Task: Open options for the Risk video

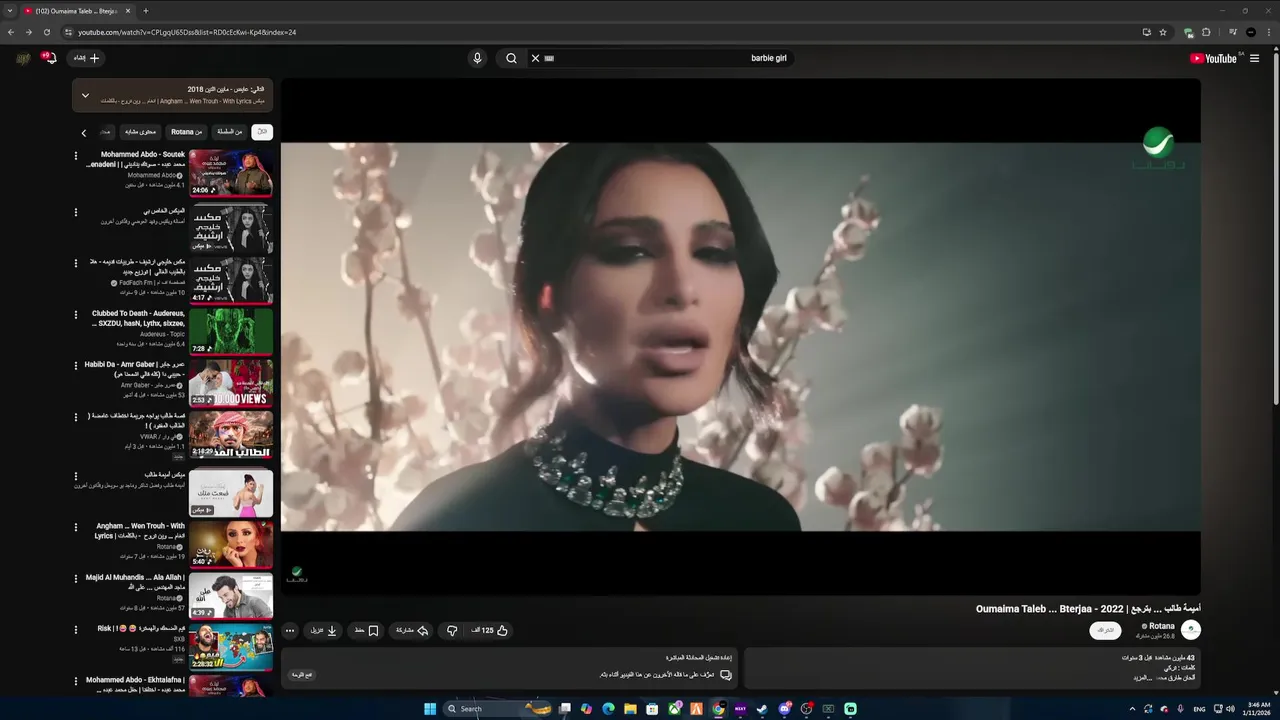Action: pos(76,630)
